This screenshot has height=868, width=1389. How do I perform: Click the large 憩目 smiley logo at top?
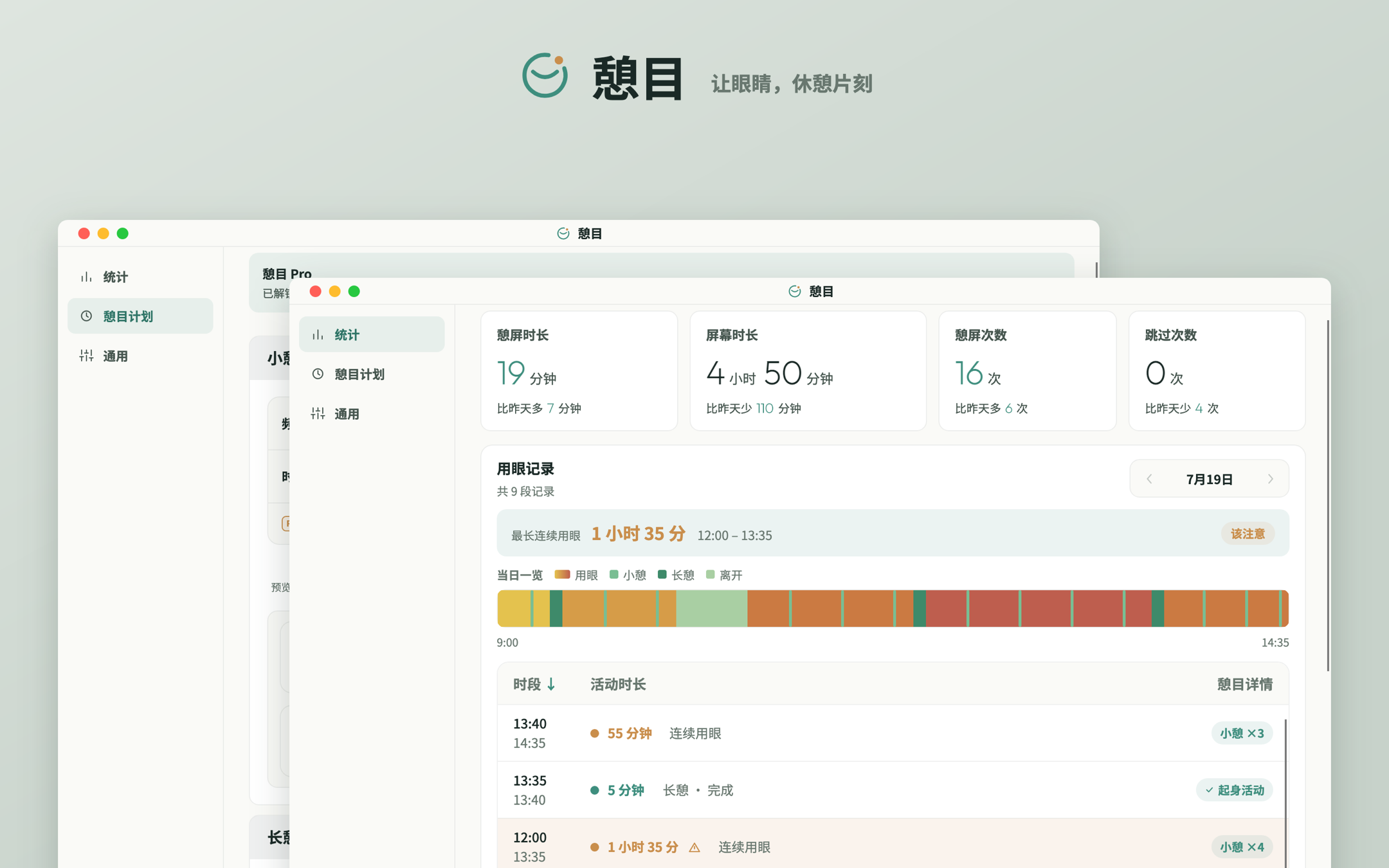point(545,75)
